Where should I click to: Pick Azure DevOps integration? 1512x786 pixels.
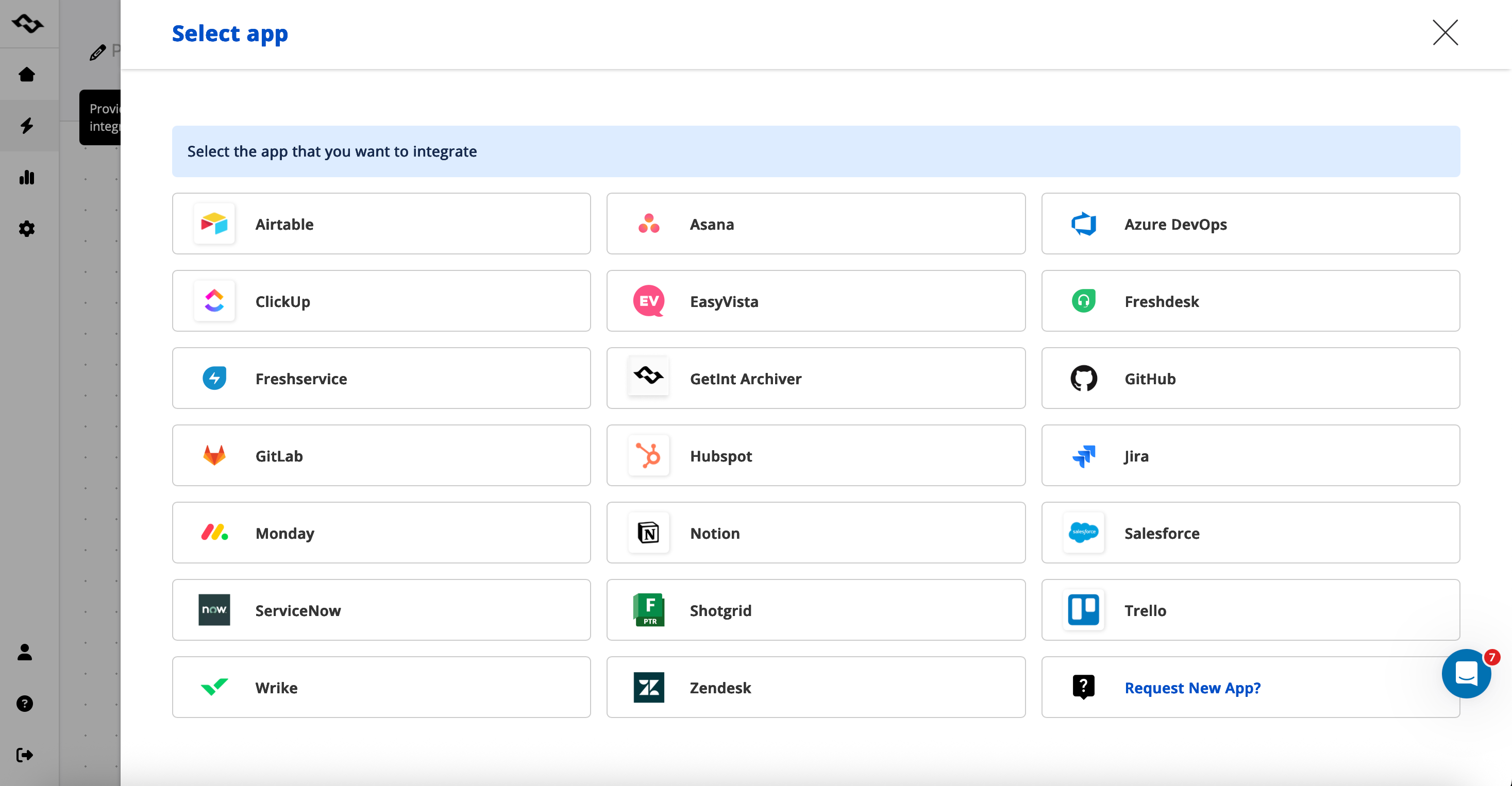coord(1250,224)
